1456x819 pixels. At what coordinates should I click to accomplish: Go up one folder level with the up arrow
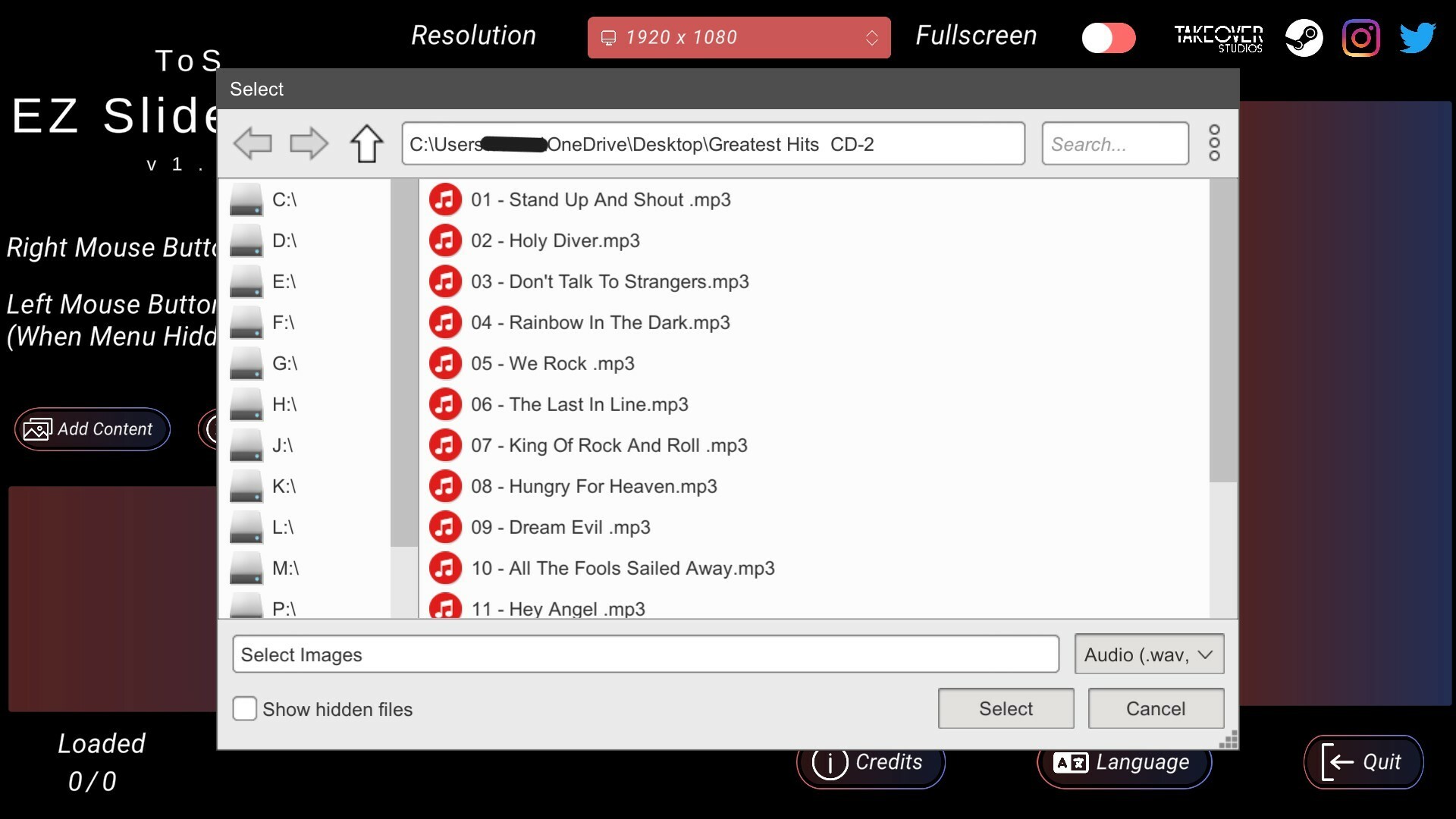click(366, 143)
